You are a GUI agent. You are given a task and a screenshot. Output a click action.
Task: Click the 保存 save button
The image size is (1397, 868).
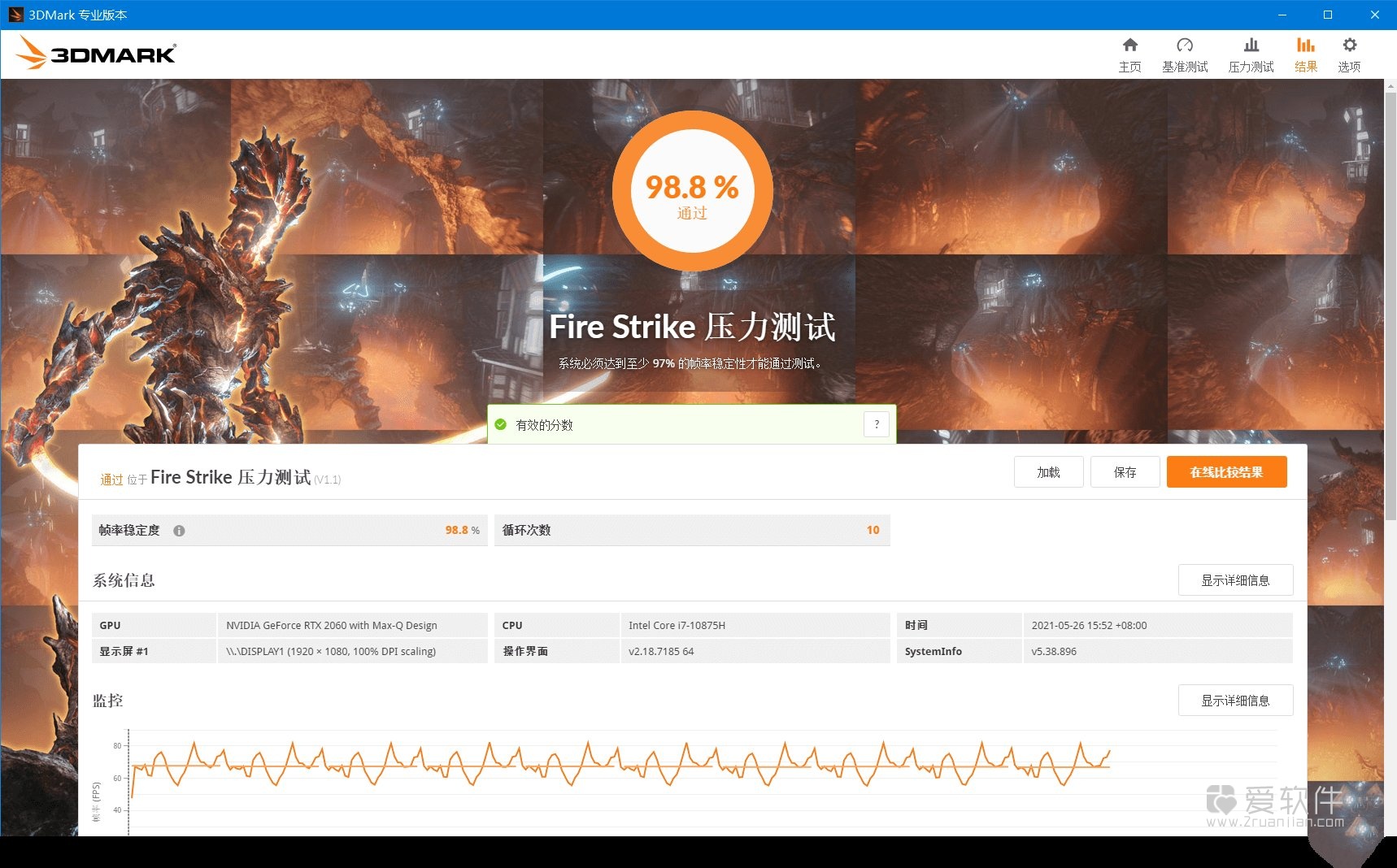[1125, 472]
